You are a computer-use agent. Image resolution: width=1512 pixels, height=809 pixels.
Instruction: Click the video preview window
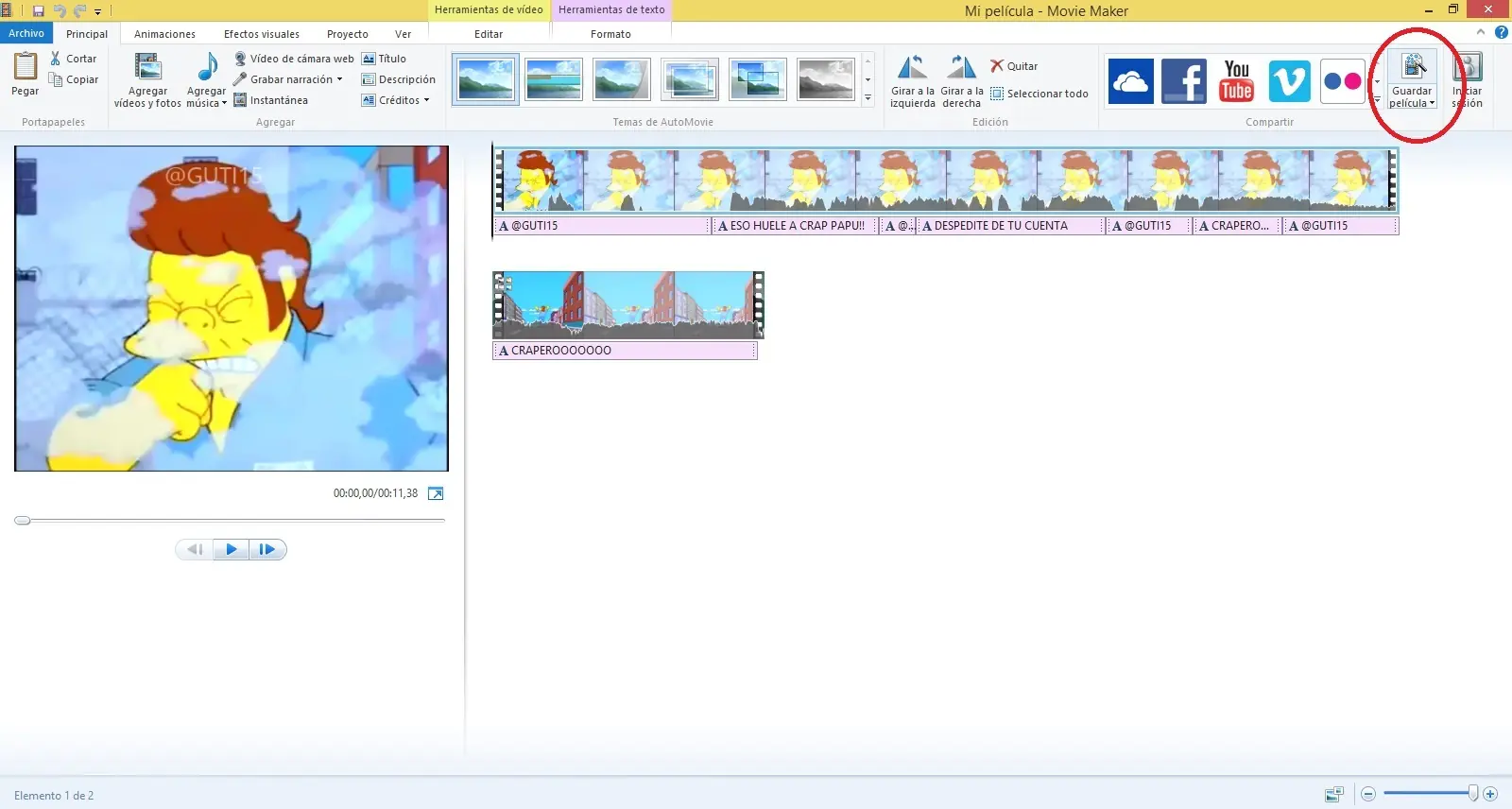[232, 308]
